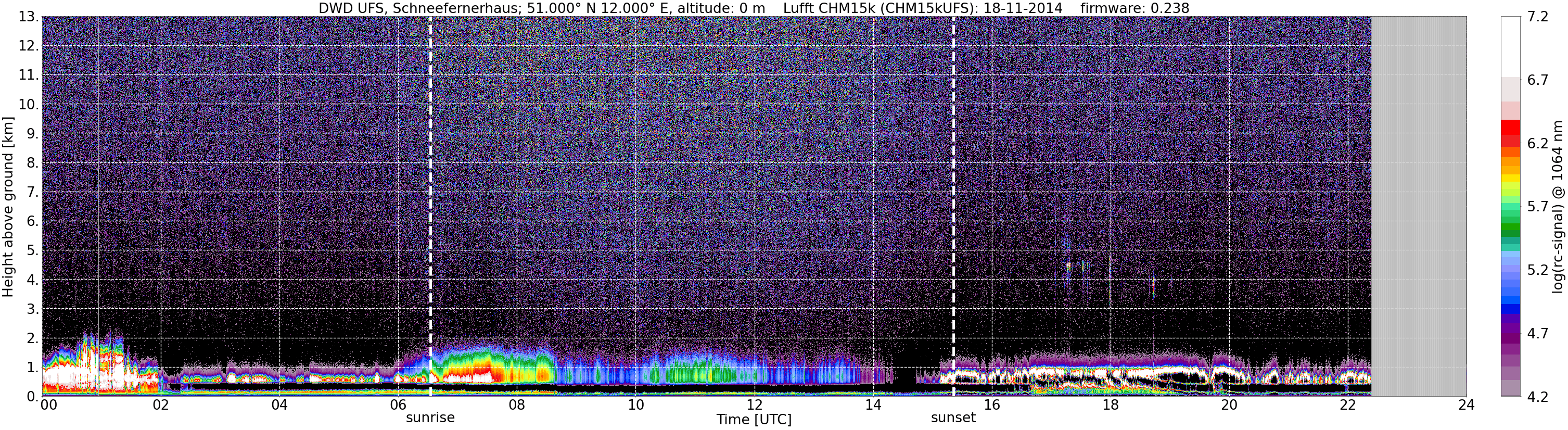Viewport: 1568px width, 430px height.
Task: Click the colorbar tick label '5.2'
Action: click(x=1538, y=270)
